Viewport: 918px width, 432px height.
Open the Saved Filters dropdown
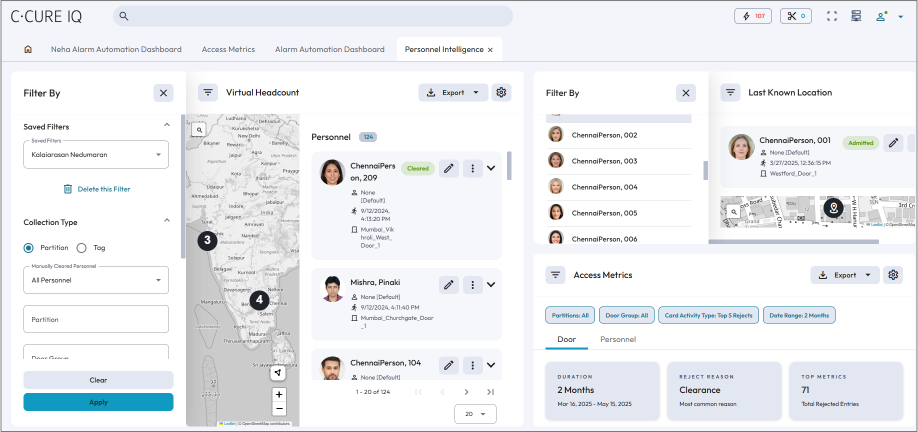coord(96,155)
